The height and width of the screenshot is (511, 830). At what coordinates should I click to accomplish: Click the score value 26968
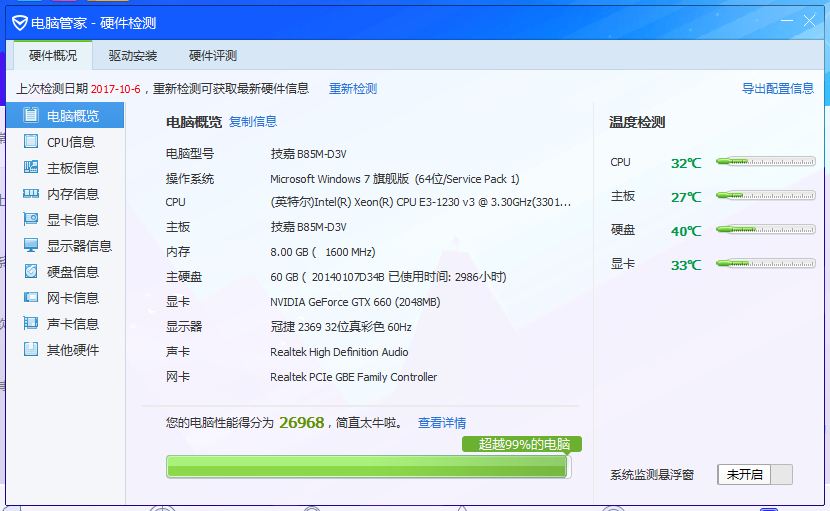pos(302,423)
